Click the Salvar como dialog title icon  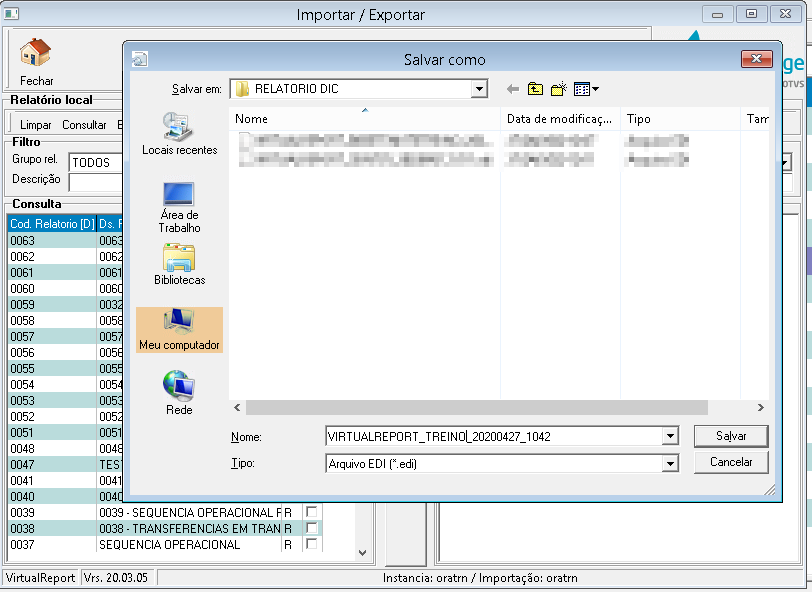pos(140,60)
